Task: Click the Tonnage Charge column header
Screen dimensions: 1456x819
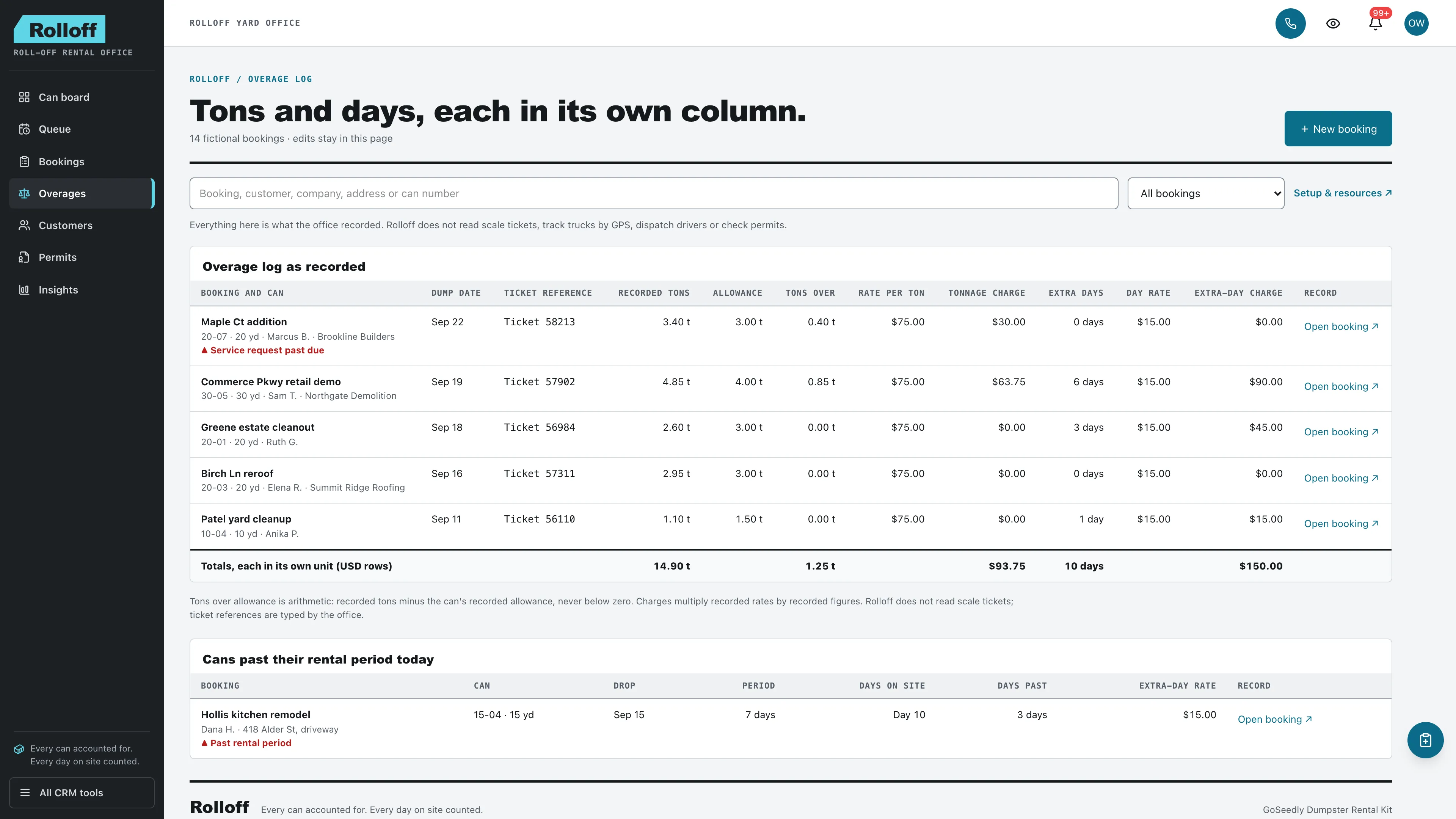Action: (x=986, y=293)
